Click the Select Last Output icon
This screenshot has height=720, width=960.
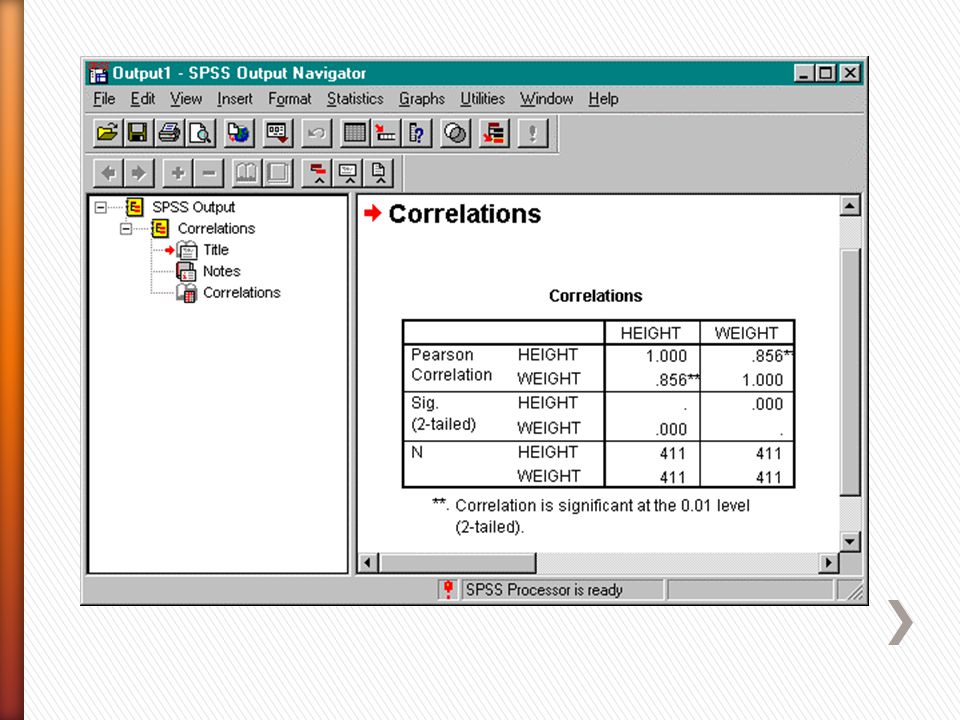[x=494, y=133]
